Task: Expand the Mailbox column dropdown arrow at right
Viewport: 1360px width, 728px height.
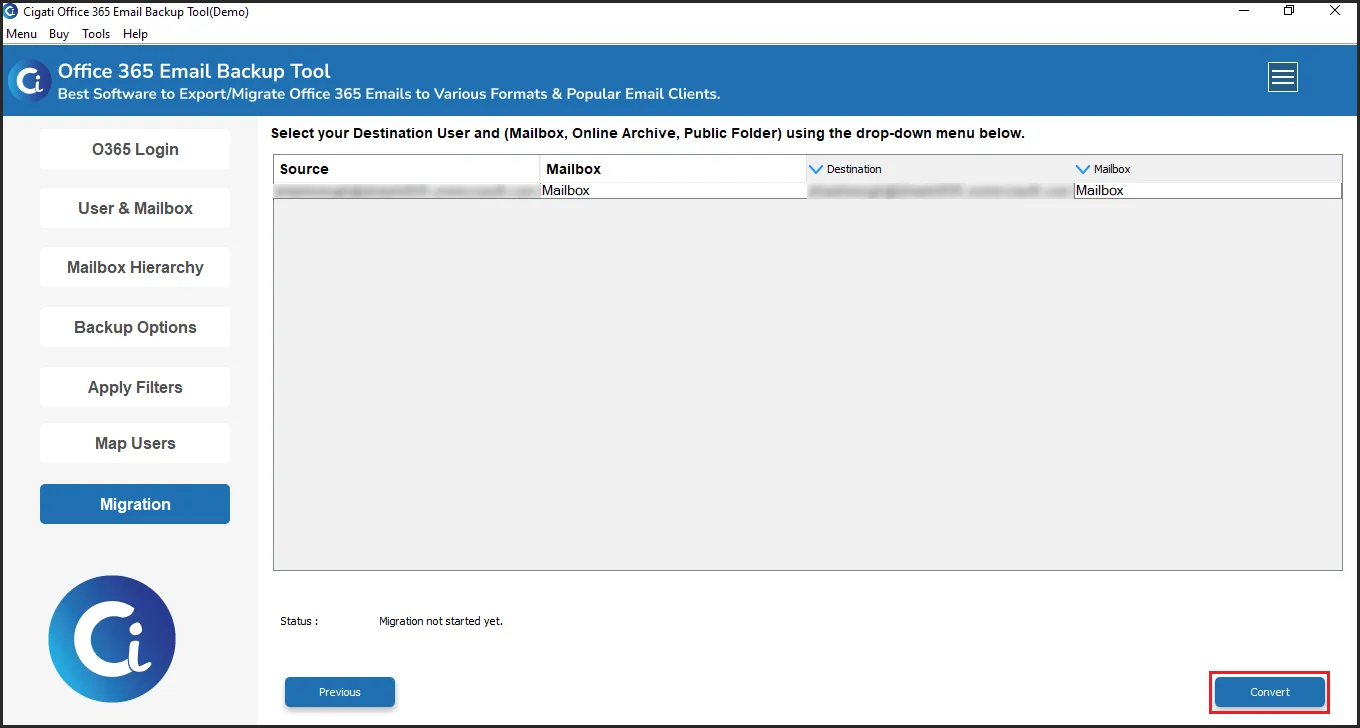Action: tap(1082, 169)
